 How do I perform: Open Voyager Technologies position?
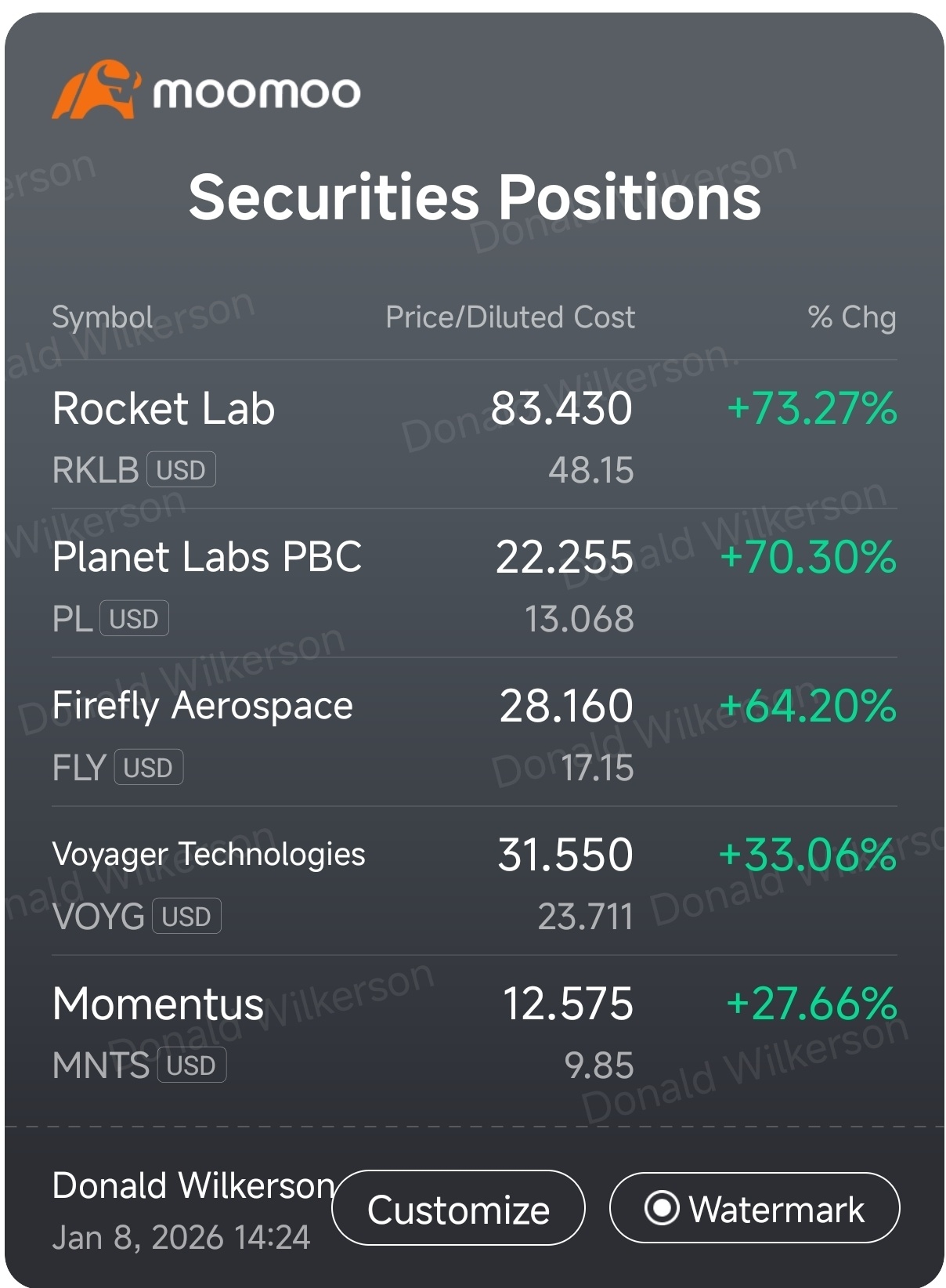pyautogui.click(x=475, y=881)
